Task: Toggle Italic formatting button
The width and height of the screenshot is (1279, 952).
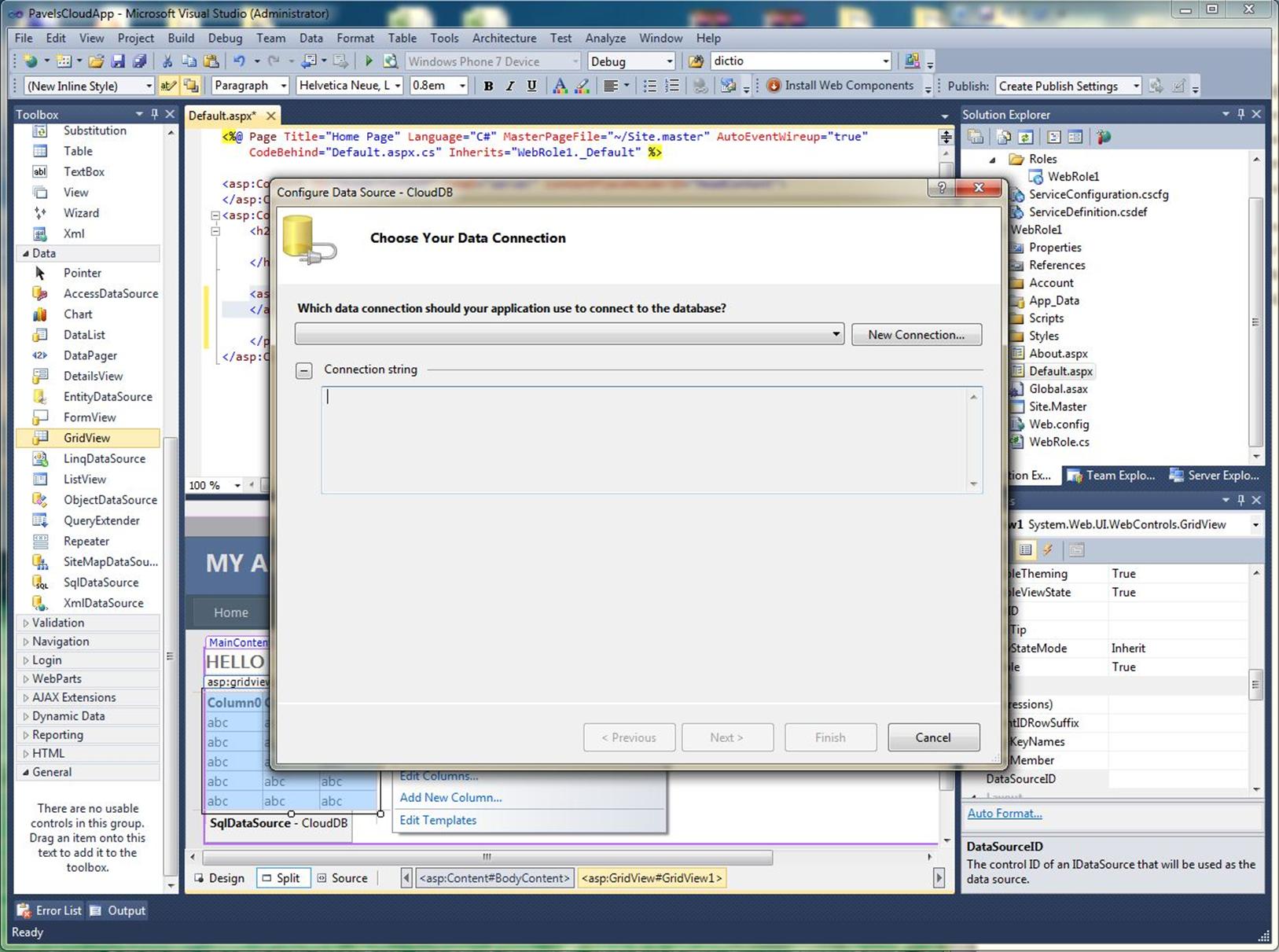Action: click(510, 86)
